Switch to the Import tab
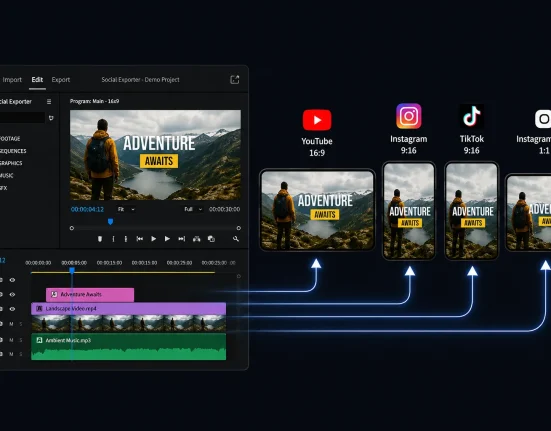 pyautogui.click(x=12, y=80)
